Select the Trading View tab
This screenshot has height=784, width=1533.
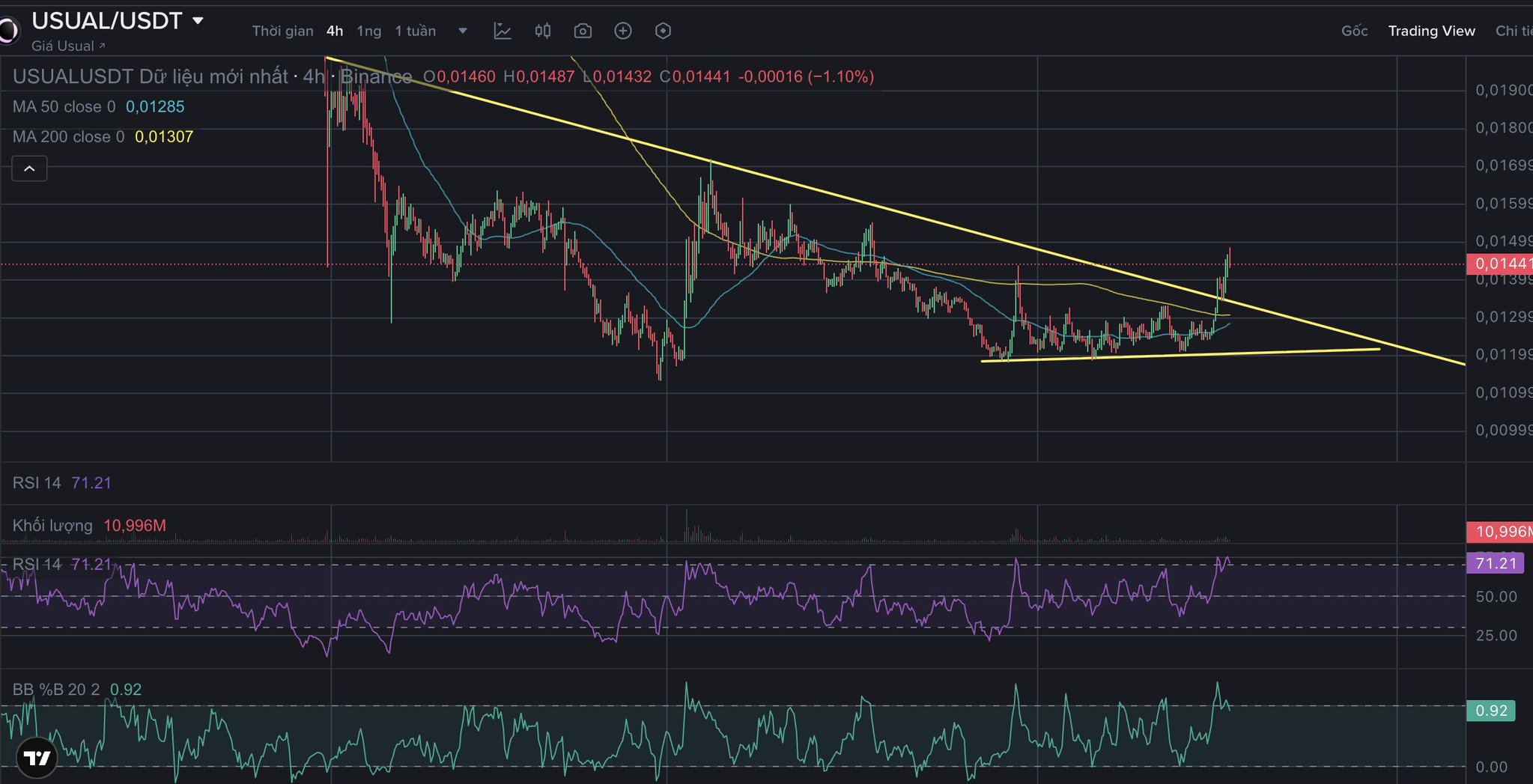click(x=1431, y=31)
